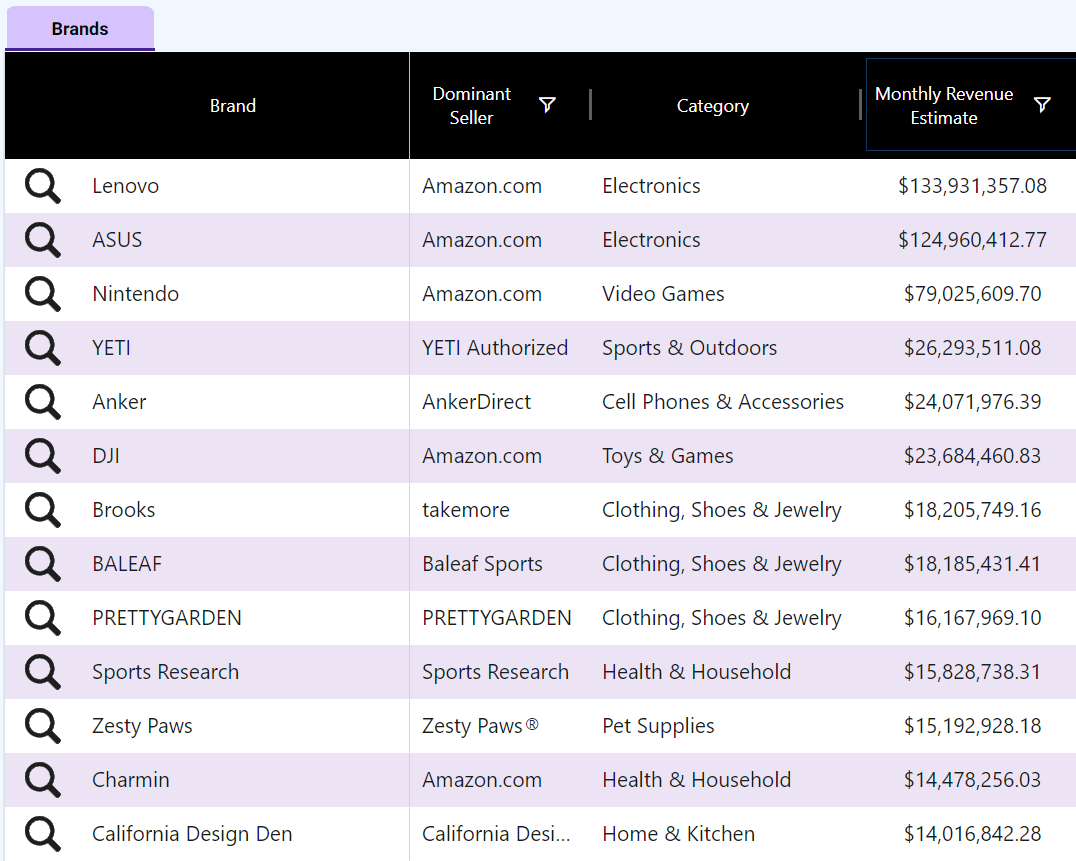Sort by the Category column header
The height and width of the screenshot is (861, 1076).
(712, 106)
